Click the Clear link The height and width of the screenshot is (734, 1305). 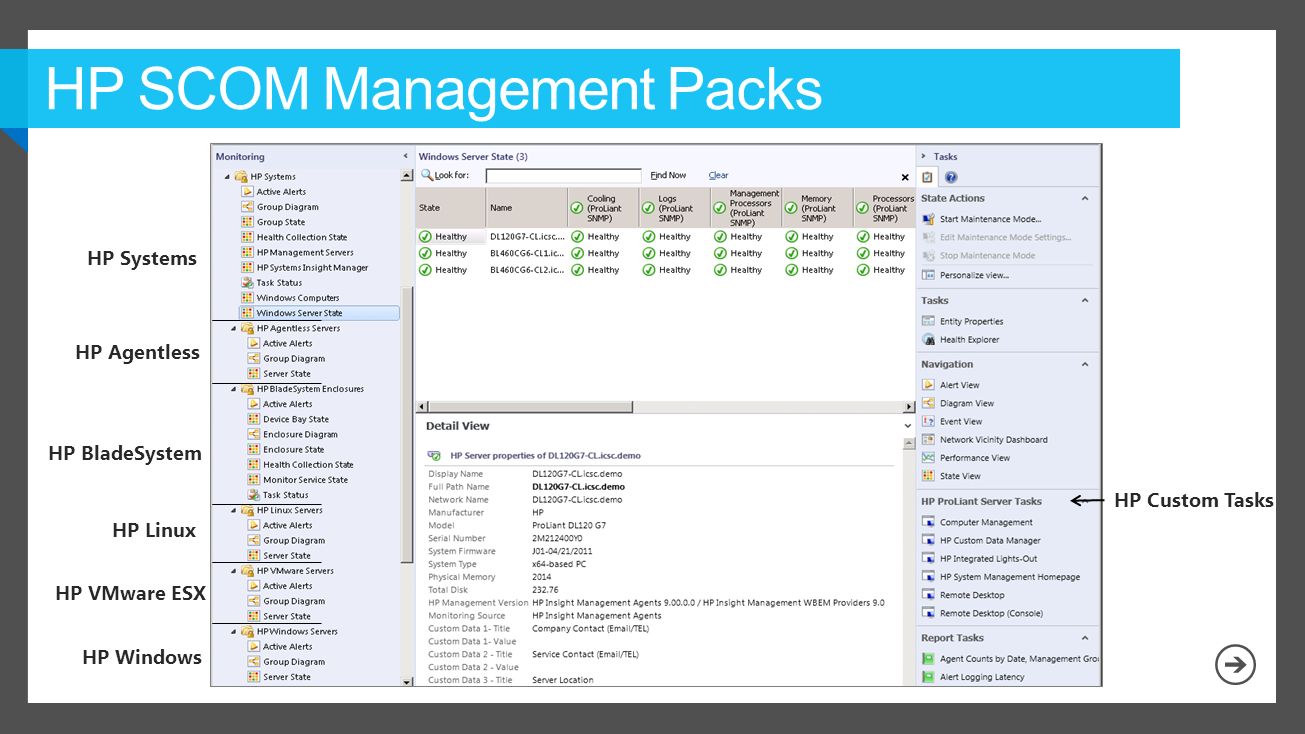click(x=718, y=175)
